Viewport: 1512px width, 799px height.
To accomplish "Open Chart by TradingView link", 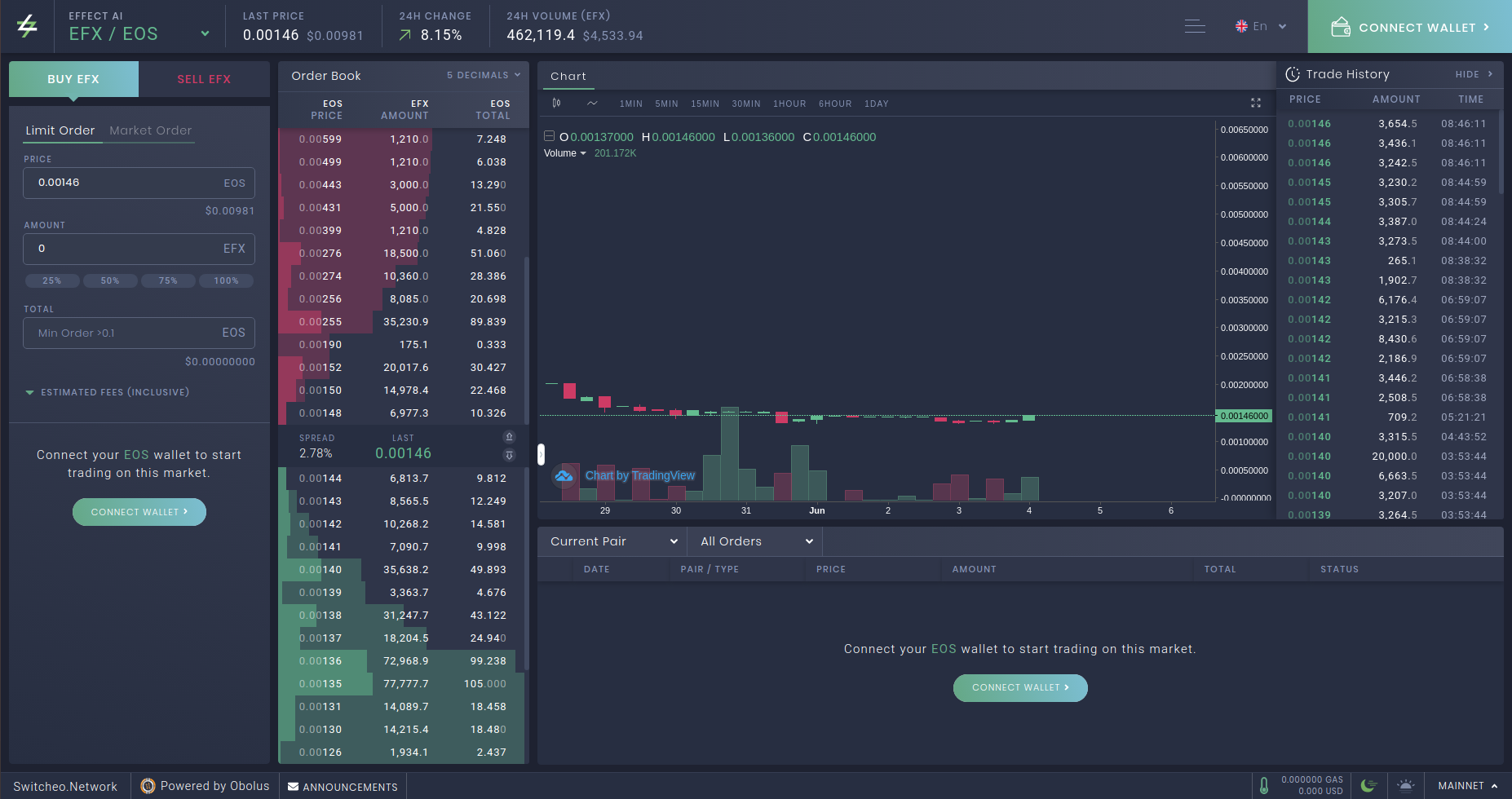I will click(640, 475).
